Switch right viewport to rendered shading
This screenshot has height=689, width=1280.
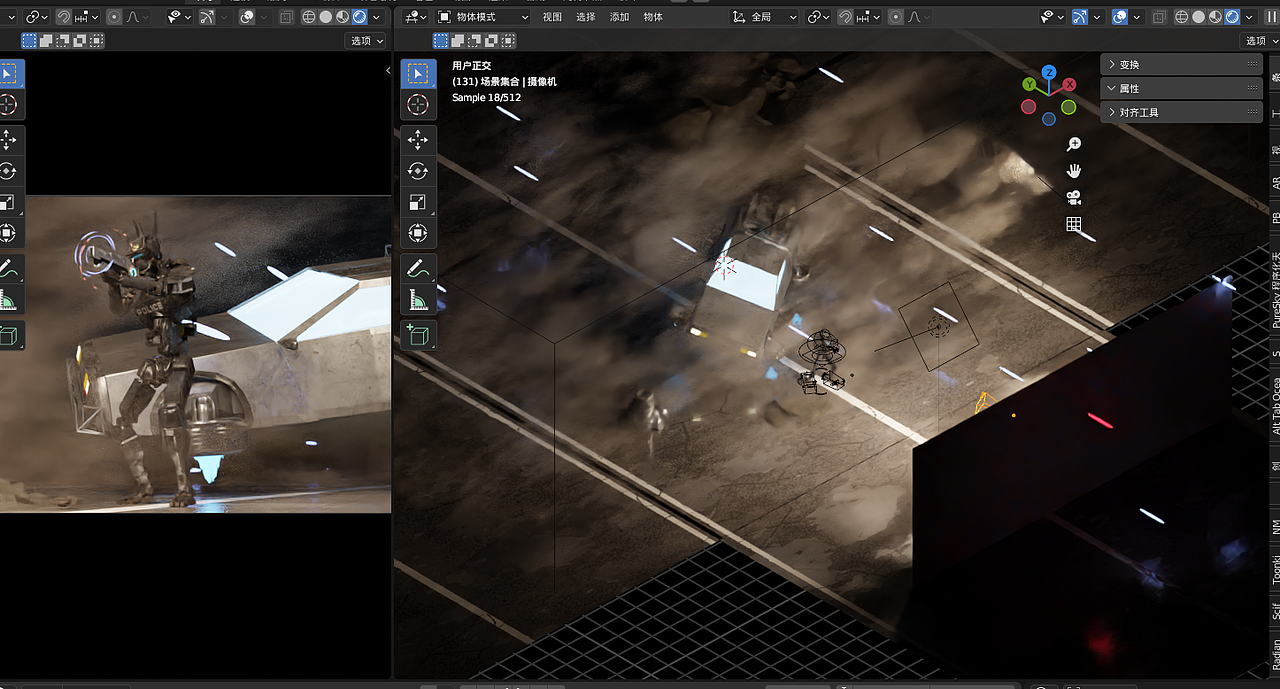pos(1232,17)
